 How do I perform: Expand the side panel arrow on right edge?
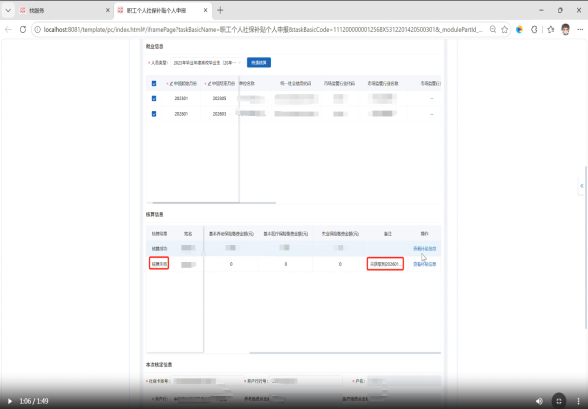click(x=581, y=186)
